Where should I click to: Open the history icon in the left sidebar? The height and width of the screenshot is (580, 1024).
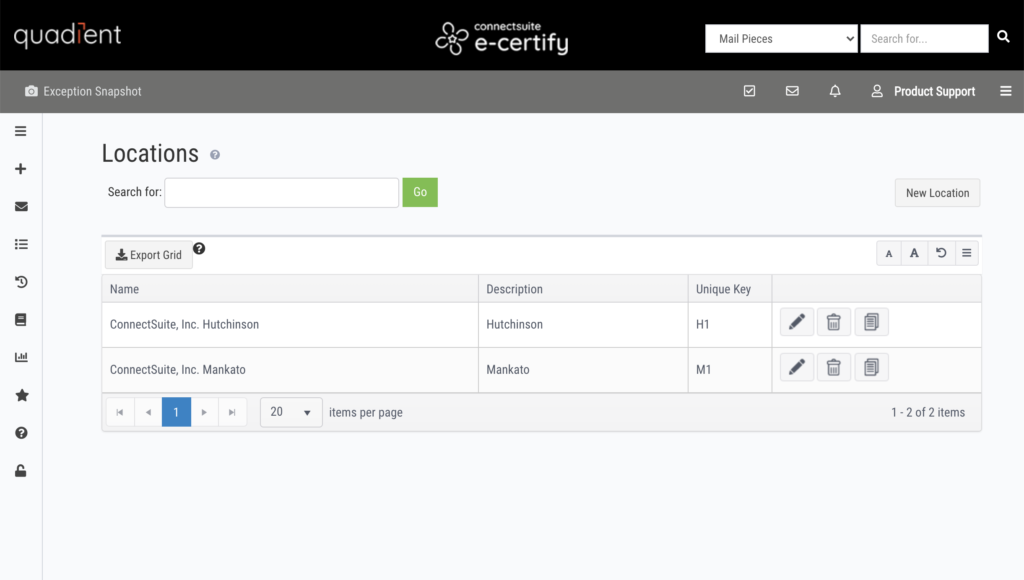click(20, 282)
